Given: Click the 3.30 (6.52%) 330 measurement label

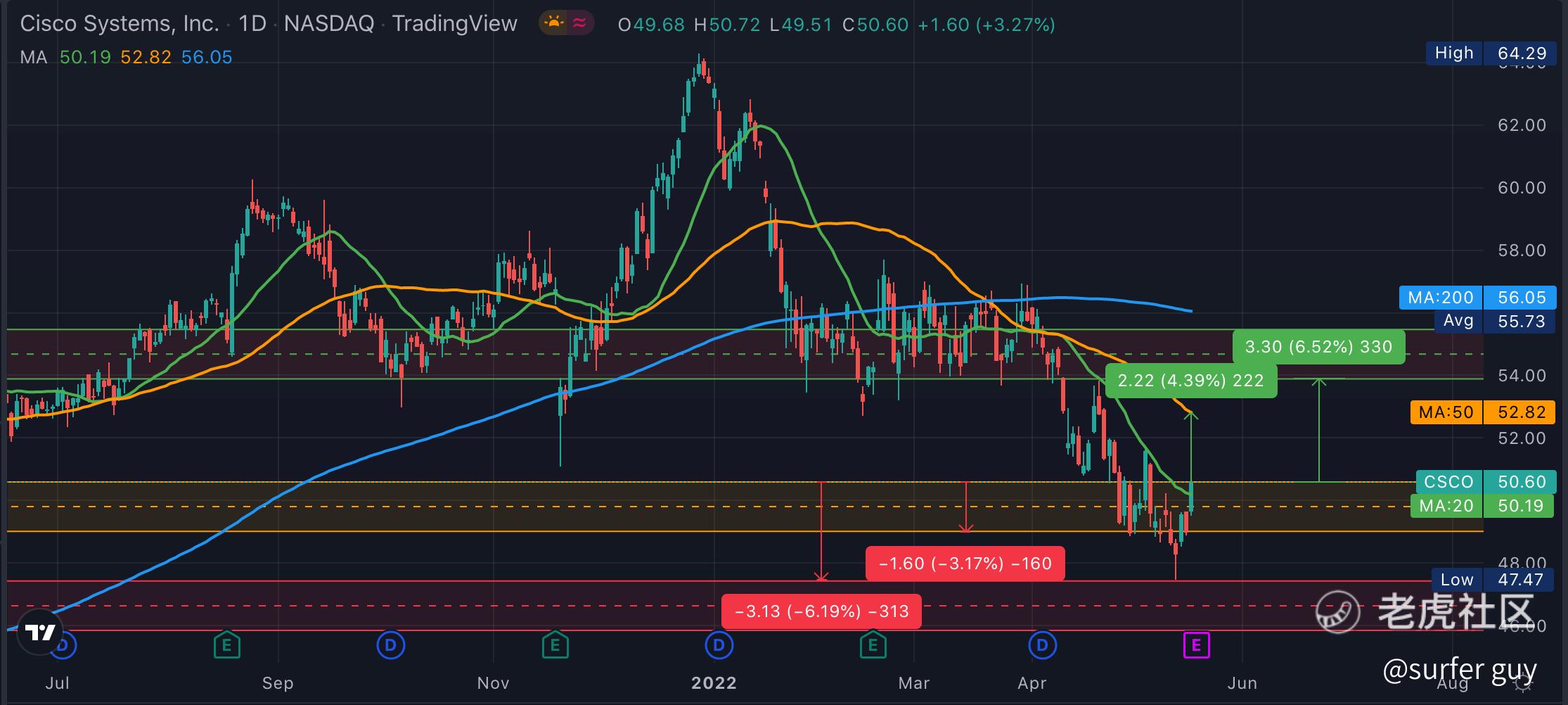Looking at the screenshot, I should point(1318,347).
